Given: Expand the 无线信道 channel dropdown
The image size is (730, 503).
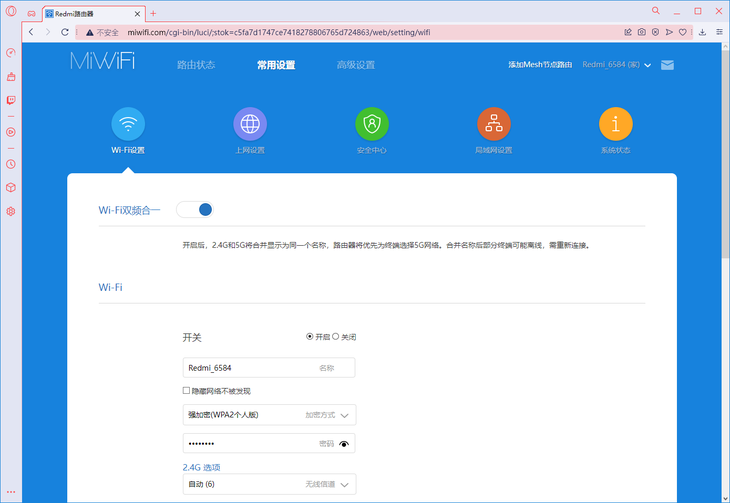Looking at the screenshot, I should [x=345, y=485].
